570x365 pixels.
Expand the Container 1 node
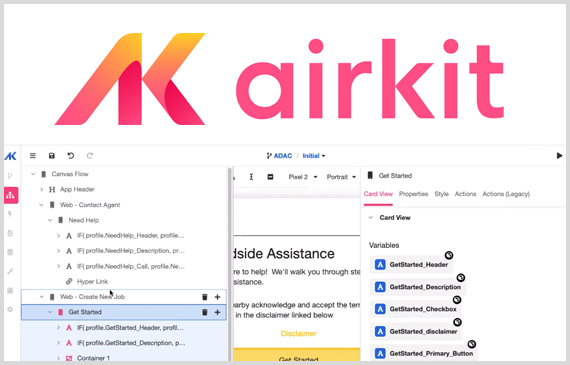click(x=59, y=358)
